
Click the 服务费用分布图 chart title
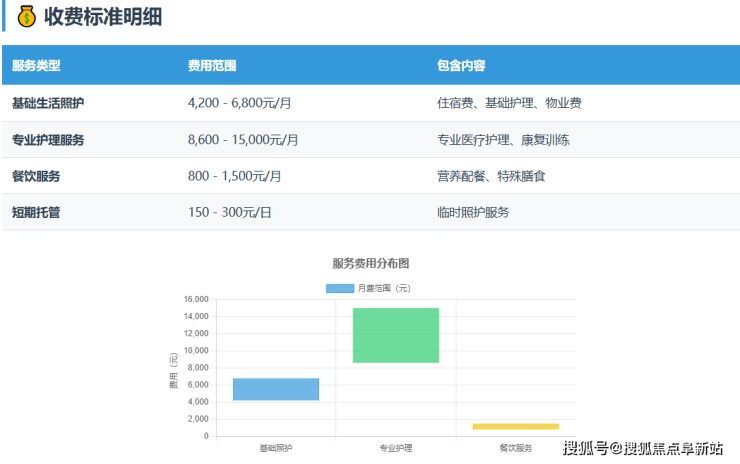(x=371, y=264)
